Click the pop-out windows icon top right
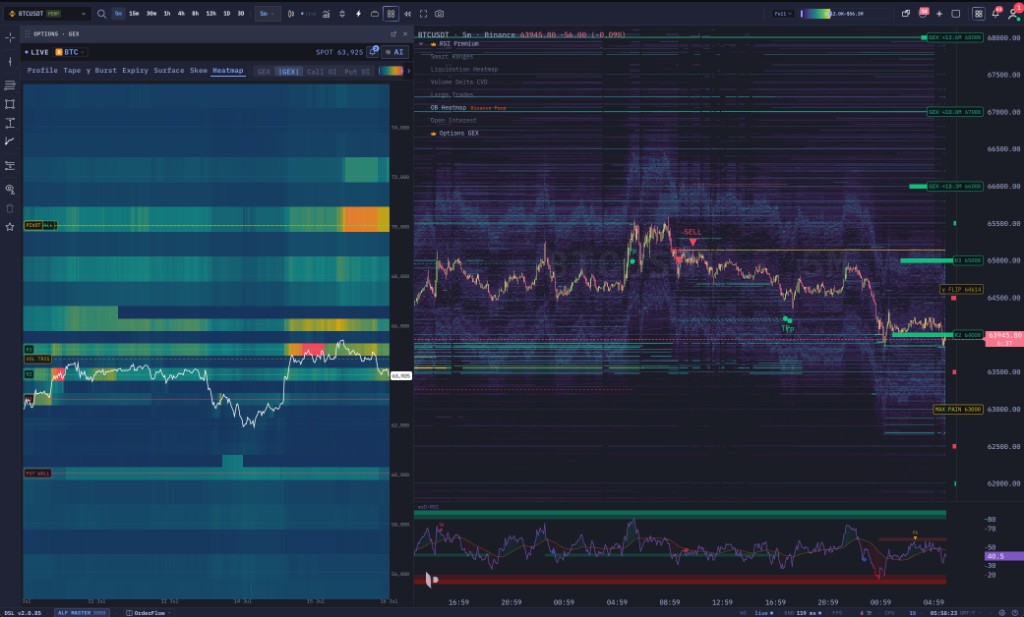This screenshot has height=617, width=1024. (906, 14)
